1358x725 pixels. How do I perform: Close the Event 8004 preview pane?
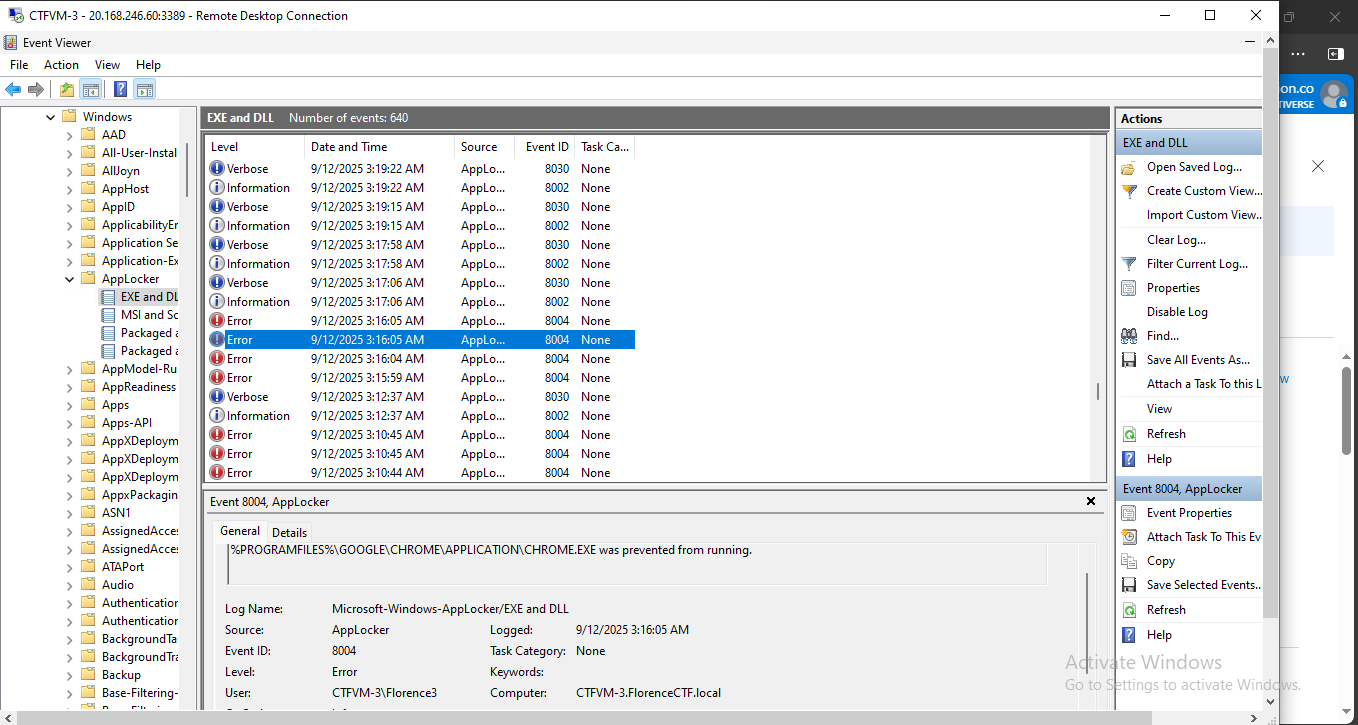[x=1091, y=501]
